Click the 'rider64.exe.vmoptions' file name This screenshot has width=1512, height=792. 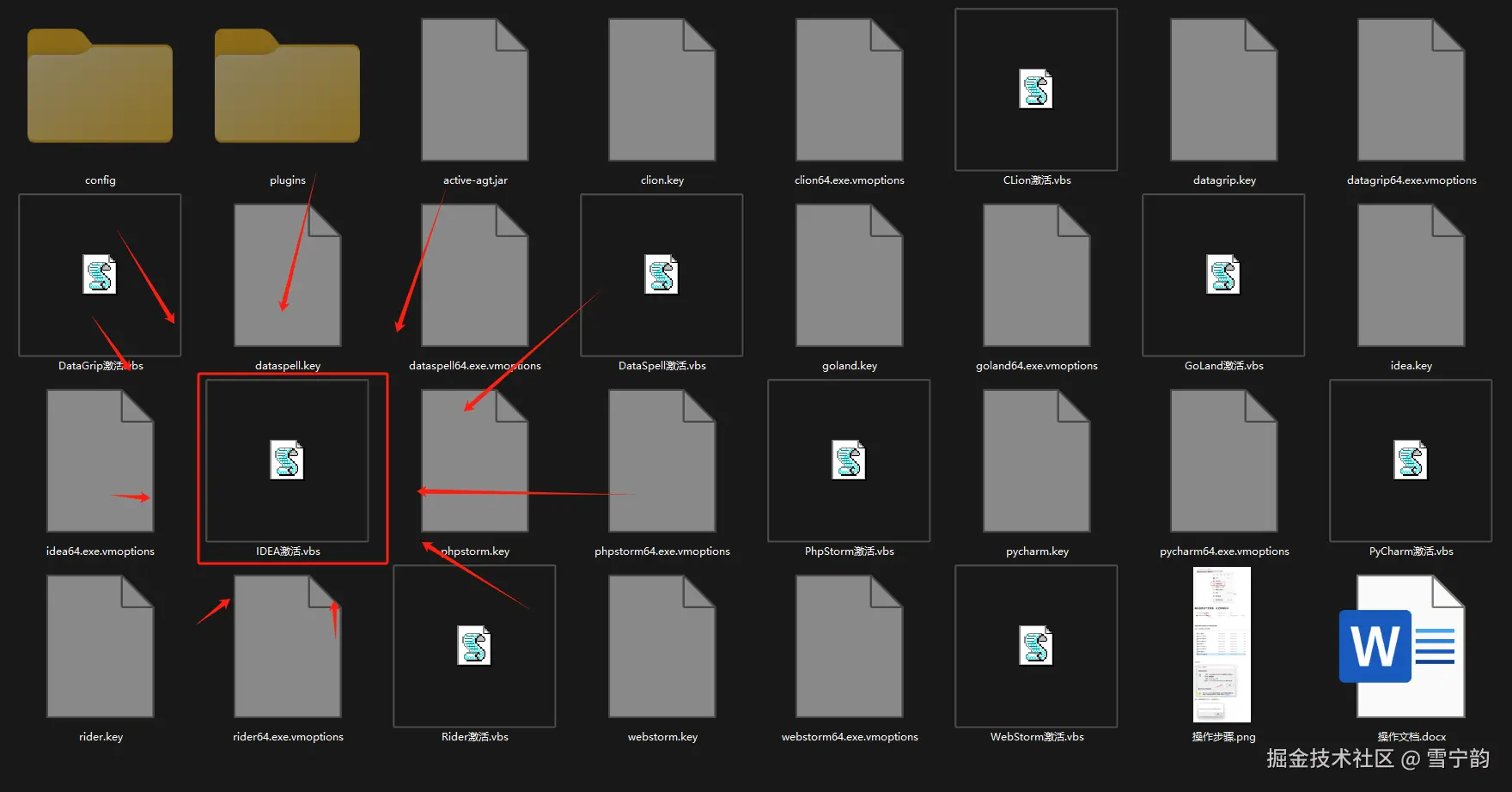(288, 737)
